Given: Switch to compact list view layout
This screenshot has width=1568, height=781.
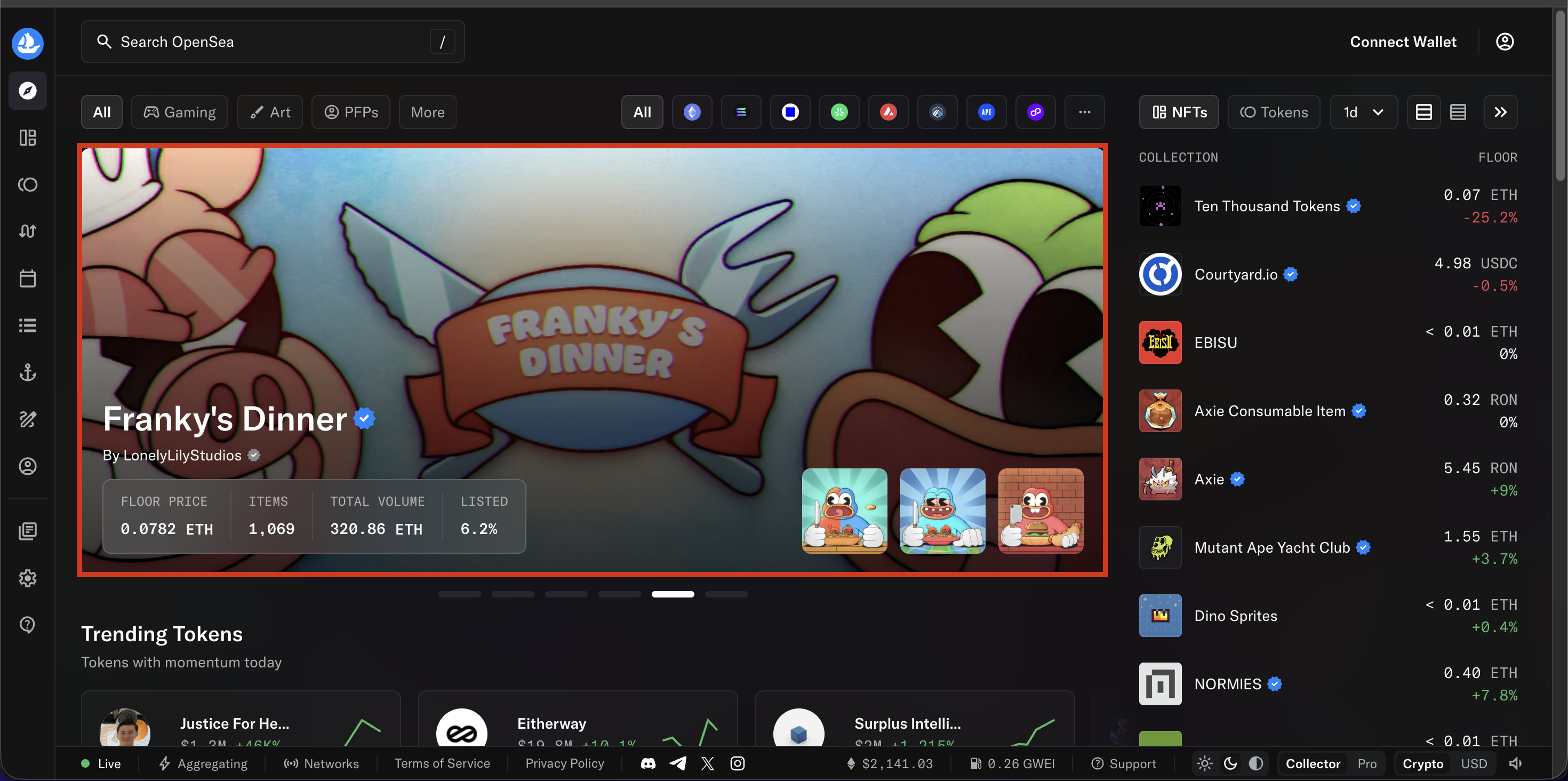Looking at the screenshot, I should coord(1458,112).
